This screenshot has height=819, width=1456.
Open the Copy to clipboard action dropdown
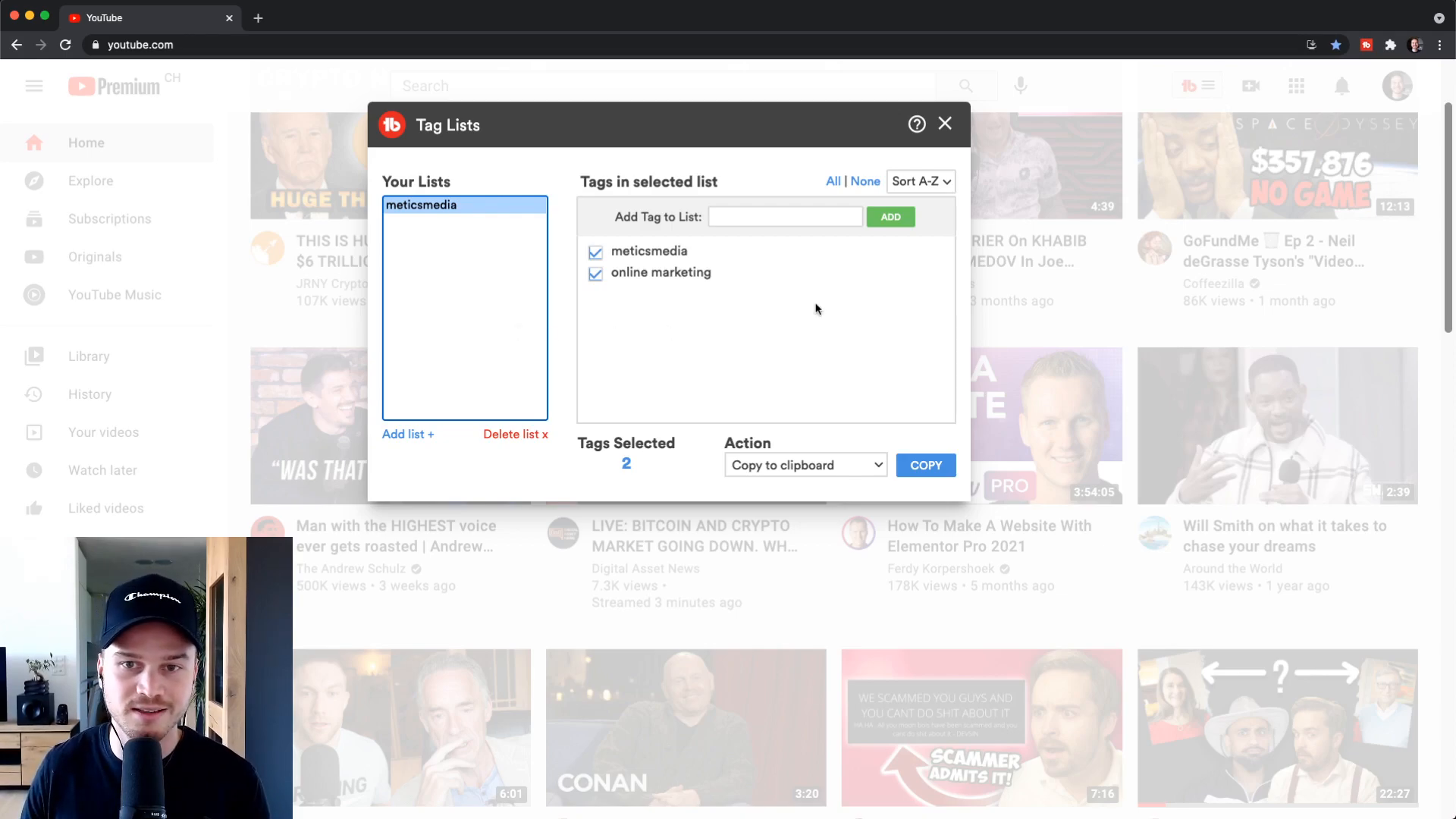(806, 465)
